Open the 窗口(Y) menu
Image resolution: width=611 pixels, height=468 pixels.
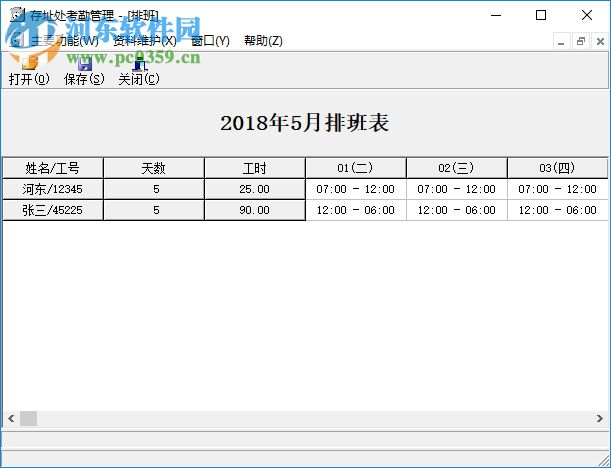tap(210, 41)
